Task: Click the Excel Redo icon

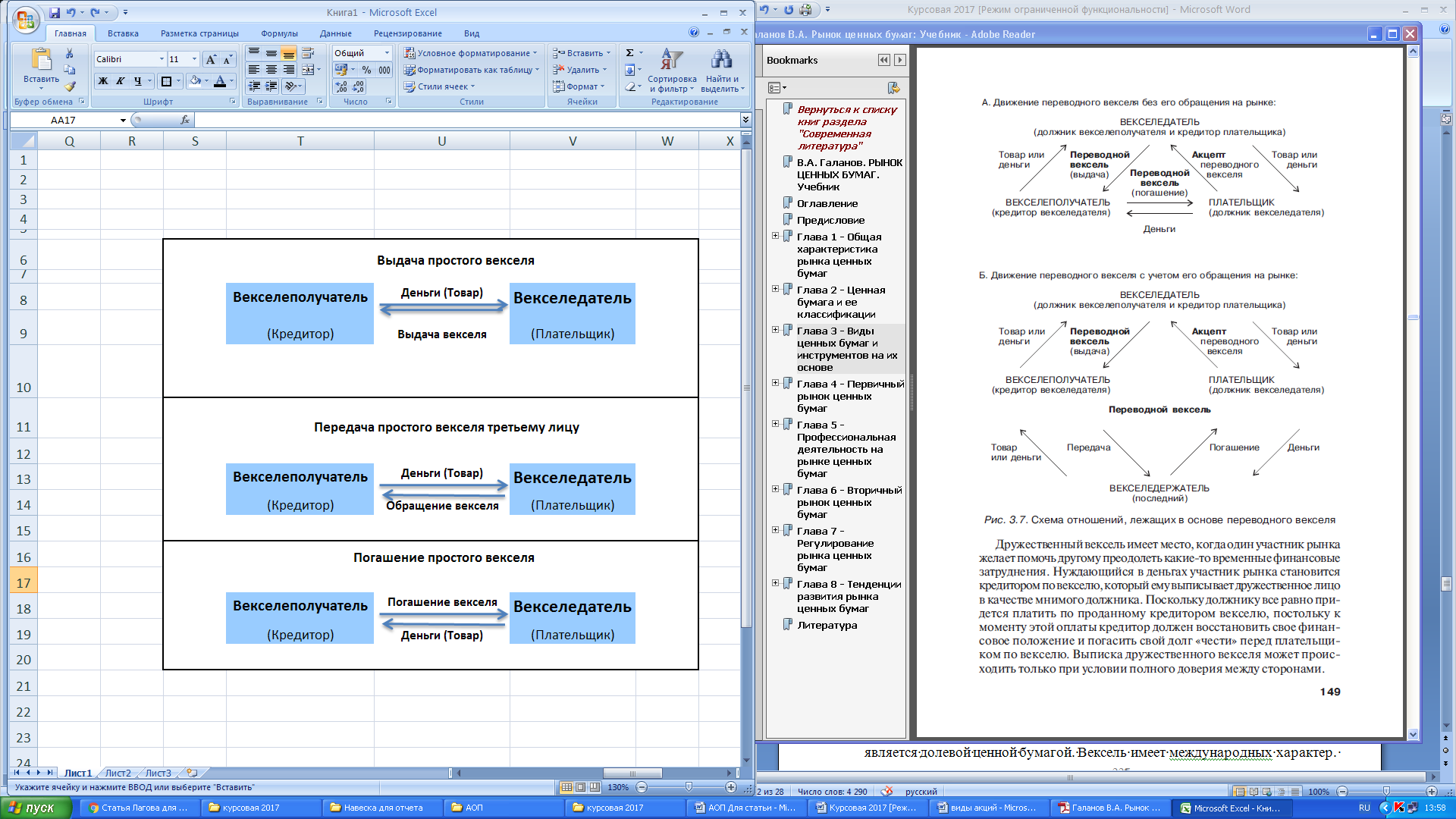Action: click(x=95, y=13)
